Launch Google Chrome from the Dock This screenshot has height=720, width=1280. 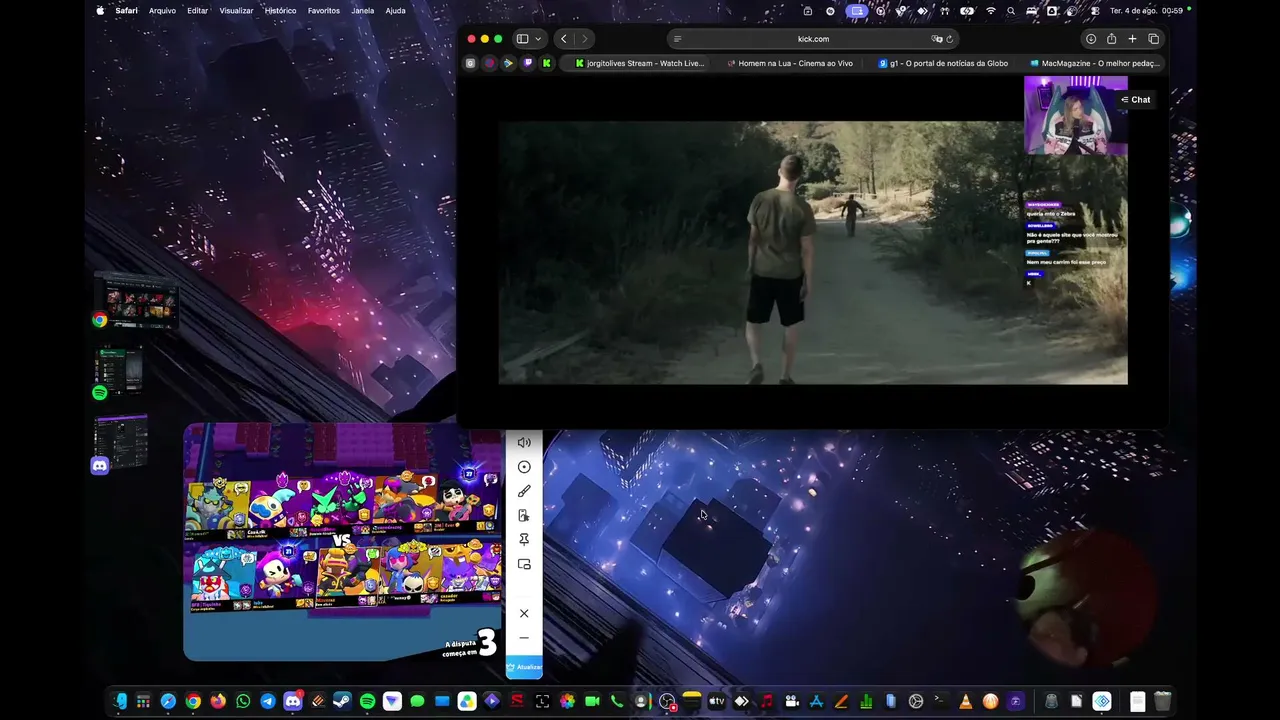[193, 701]
